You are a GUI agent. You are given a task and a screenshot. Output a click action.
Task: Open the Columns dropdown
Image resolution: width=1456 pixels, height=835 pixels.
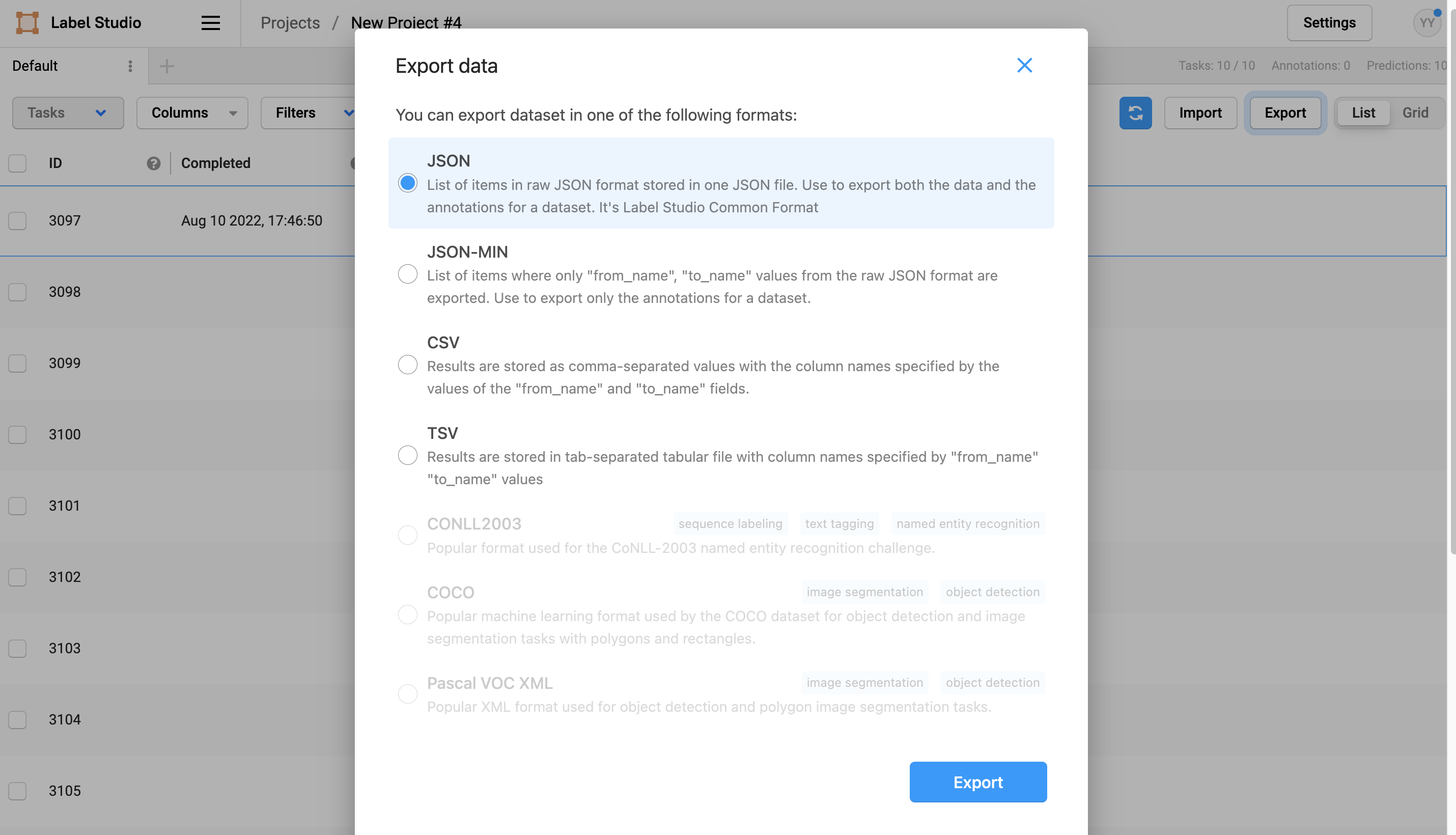[x=192, y=113]
